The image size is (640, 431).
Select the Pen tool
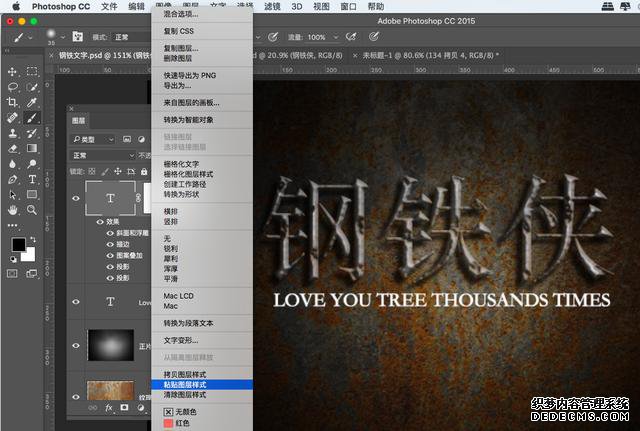coord(12,179)
